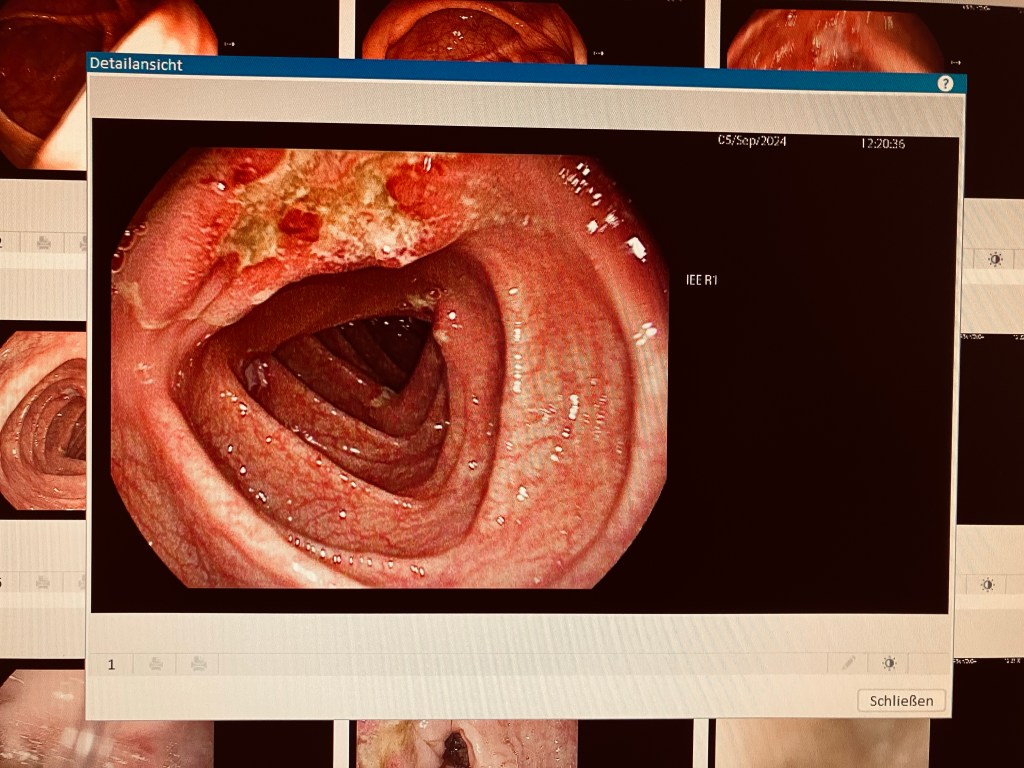The height and width of the screenshot is (768, 1024).
Task: Click the pencil edit icon in Detailansicht toolbar
Action: [x=848, y=663]
